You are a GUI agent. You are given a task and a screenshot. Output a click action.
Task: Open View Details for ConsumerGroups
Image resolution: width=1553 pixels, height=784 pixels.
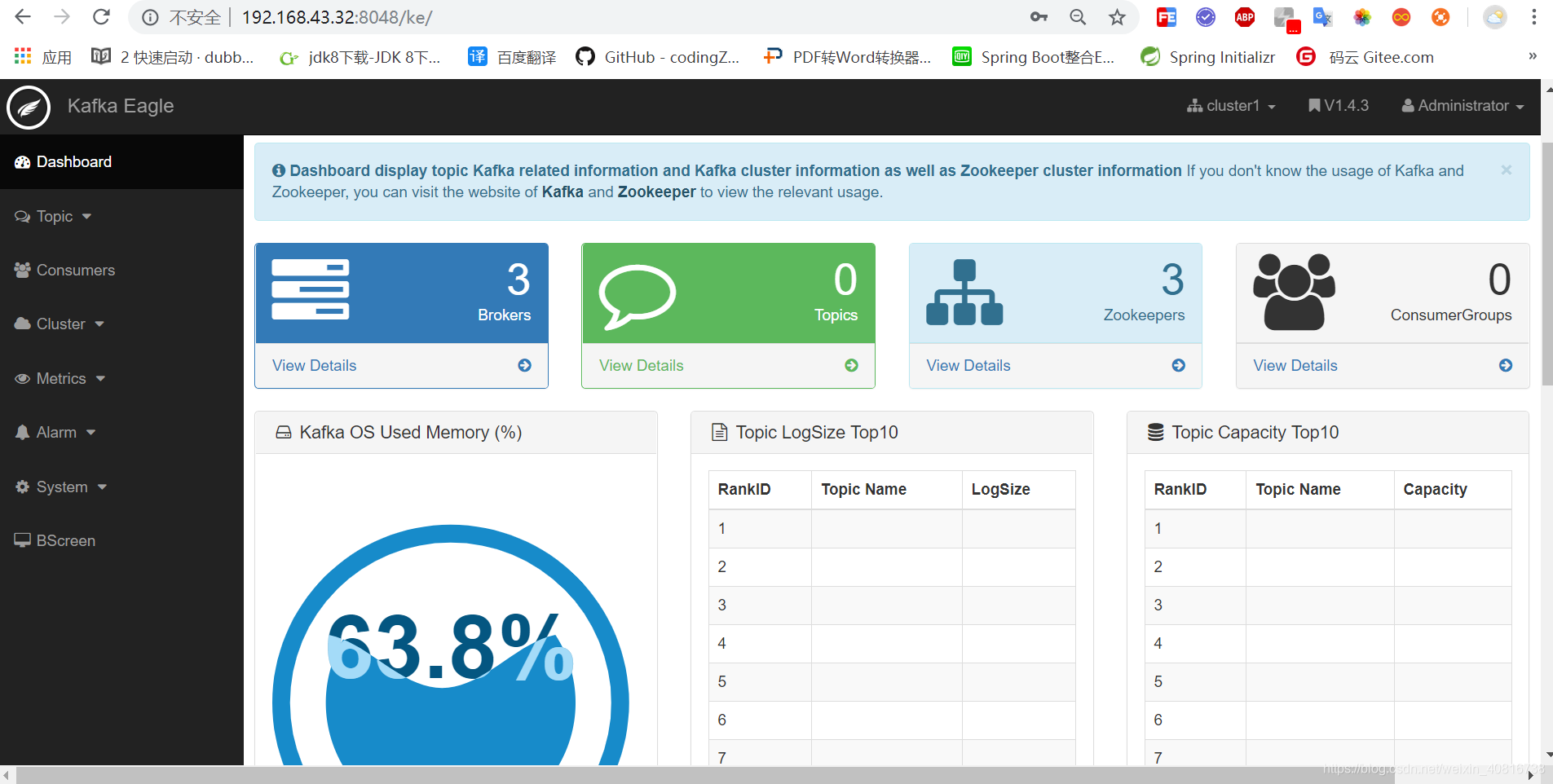[1295, 365]
